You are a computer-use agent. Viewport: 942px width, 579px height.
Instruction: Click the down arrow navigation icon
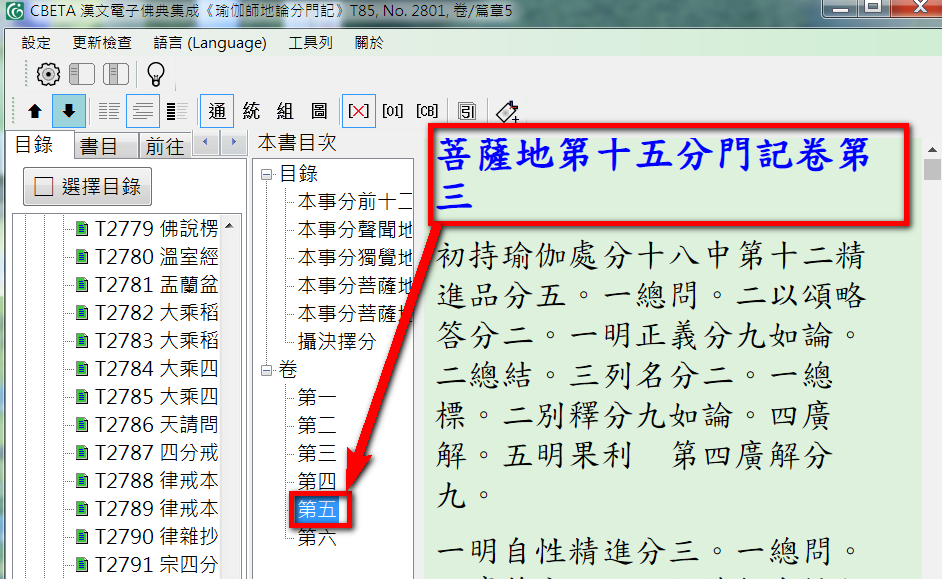68,111
